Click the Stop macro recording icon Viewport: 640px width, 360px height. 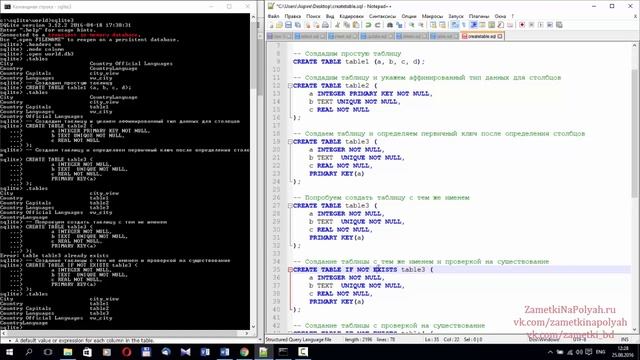[x=531, y=25]
